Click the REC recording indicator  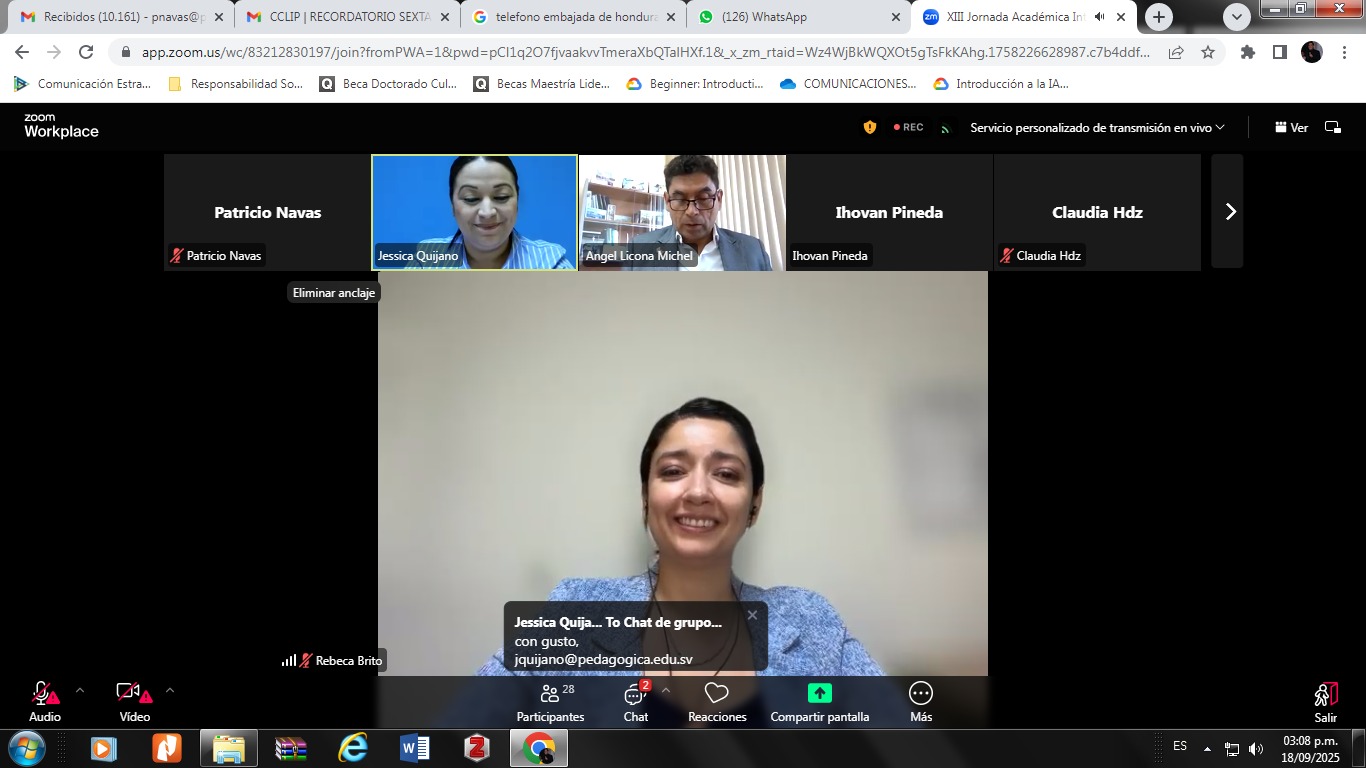click(x=907, y=127)
